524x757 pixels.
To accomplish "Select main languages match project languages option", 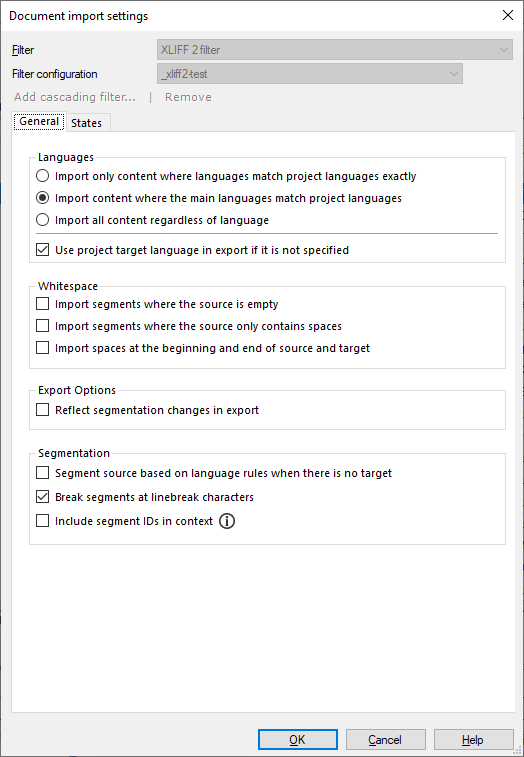I will [x=42, y=198].
